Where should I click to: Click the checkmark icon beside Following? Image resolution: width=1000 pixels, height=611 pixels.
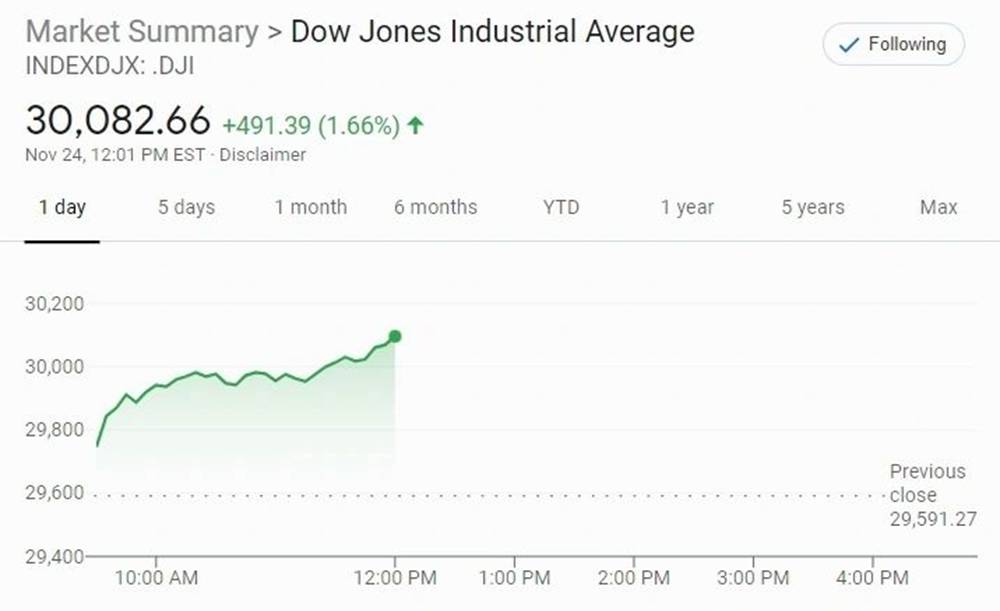849,45
